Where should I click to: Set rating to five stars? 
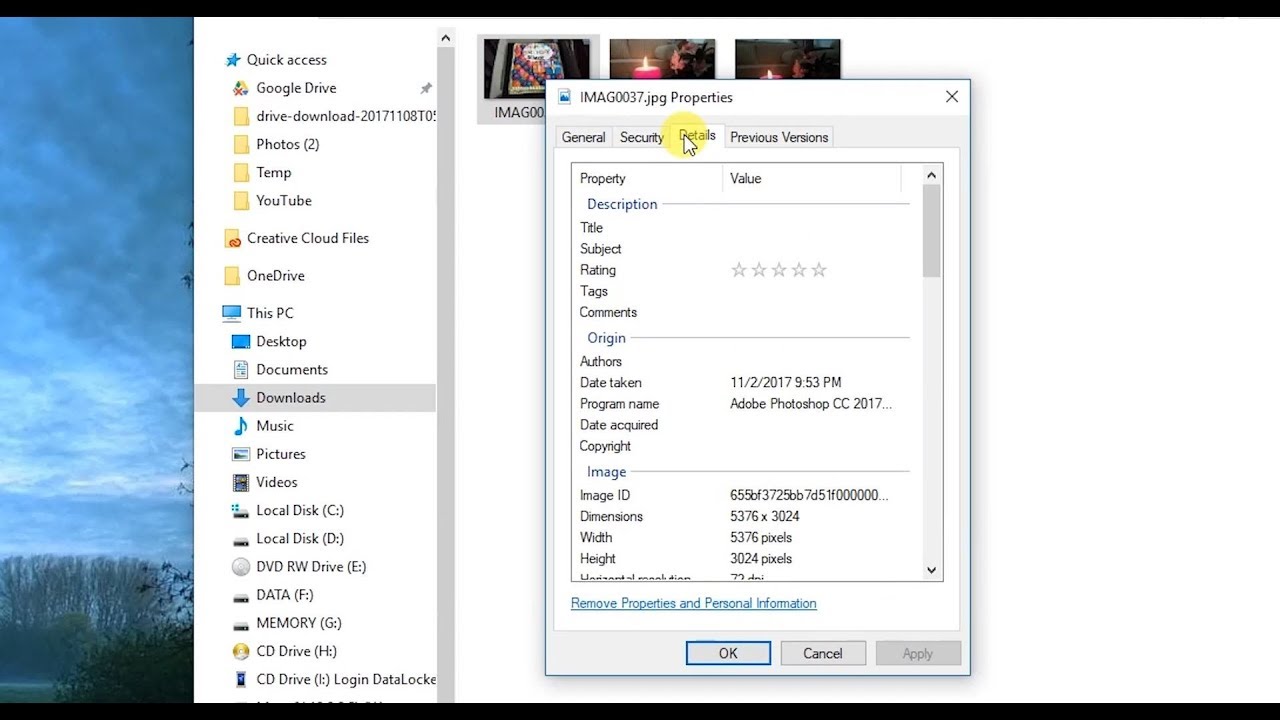819,270
